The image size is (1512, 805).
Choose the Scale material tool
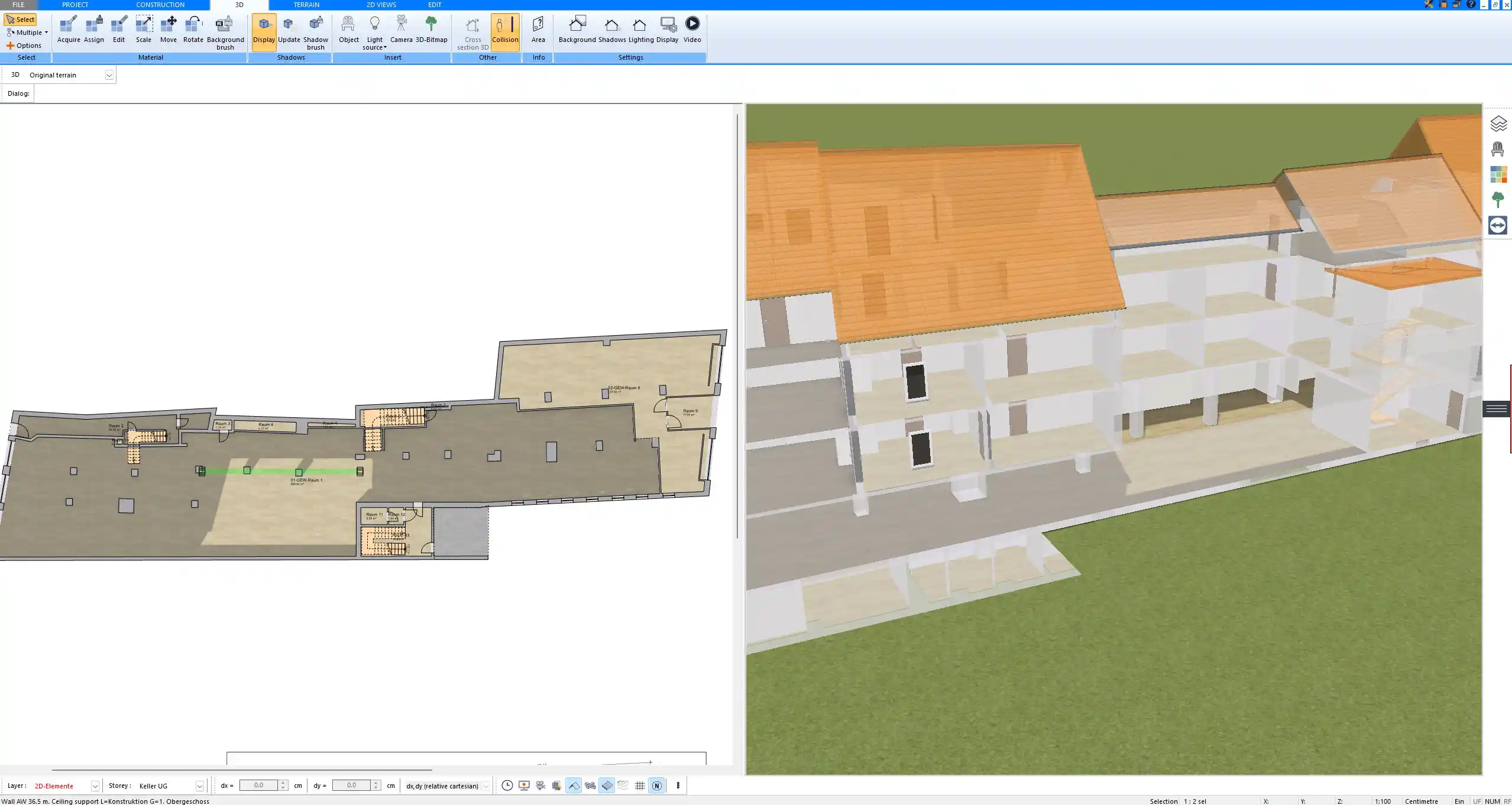coord(144,31)
